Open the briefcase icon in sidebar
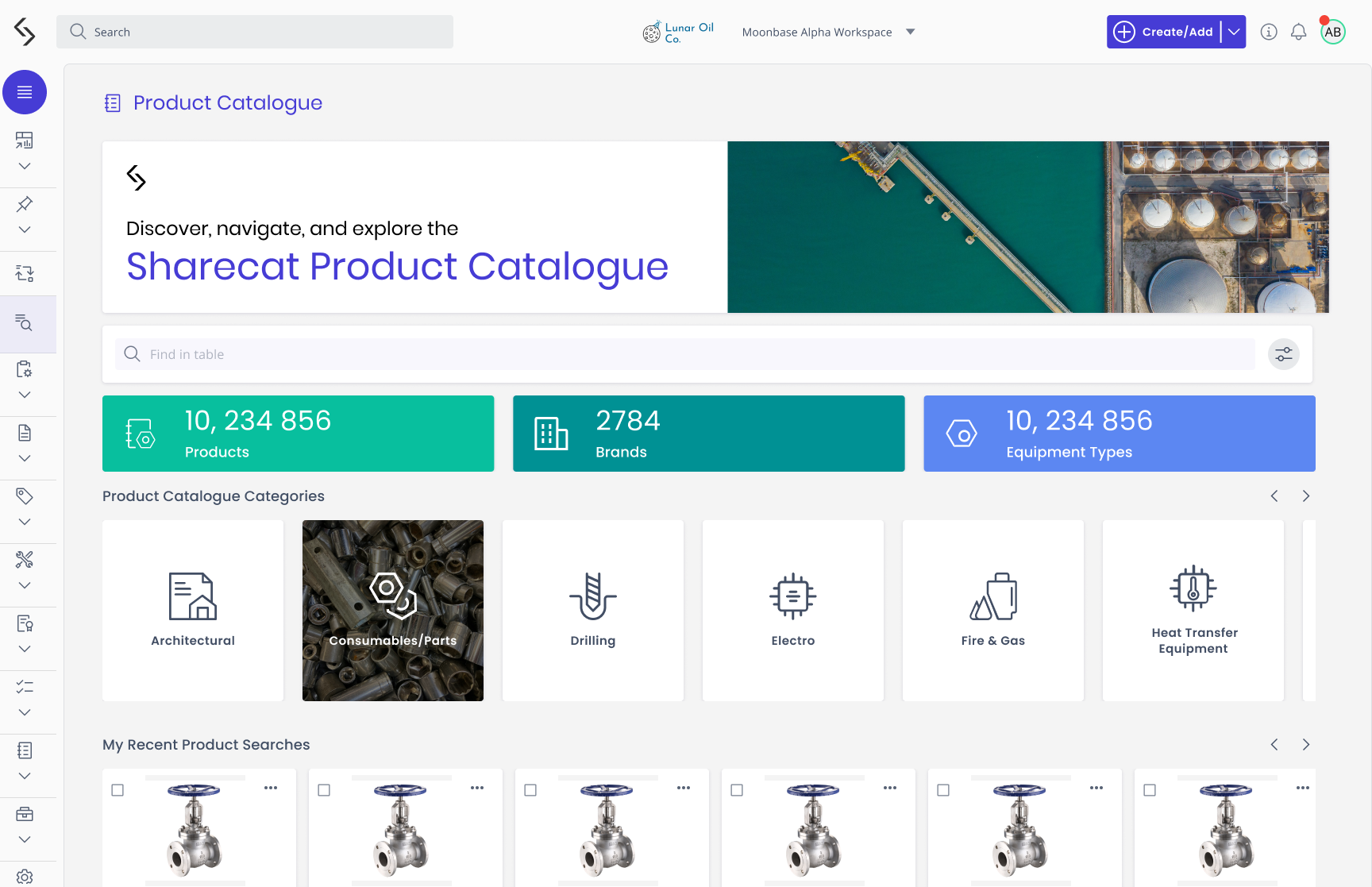Screen dimensions: 1372x887 [x=25, y=814]
